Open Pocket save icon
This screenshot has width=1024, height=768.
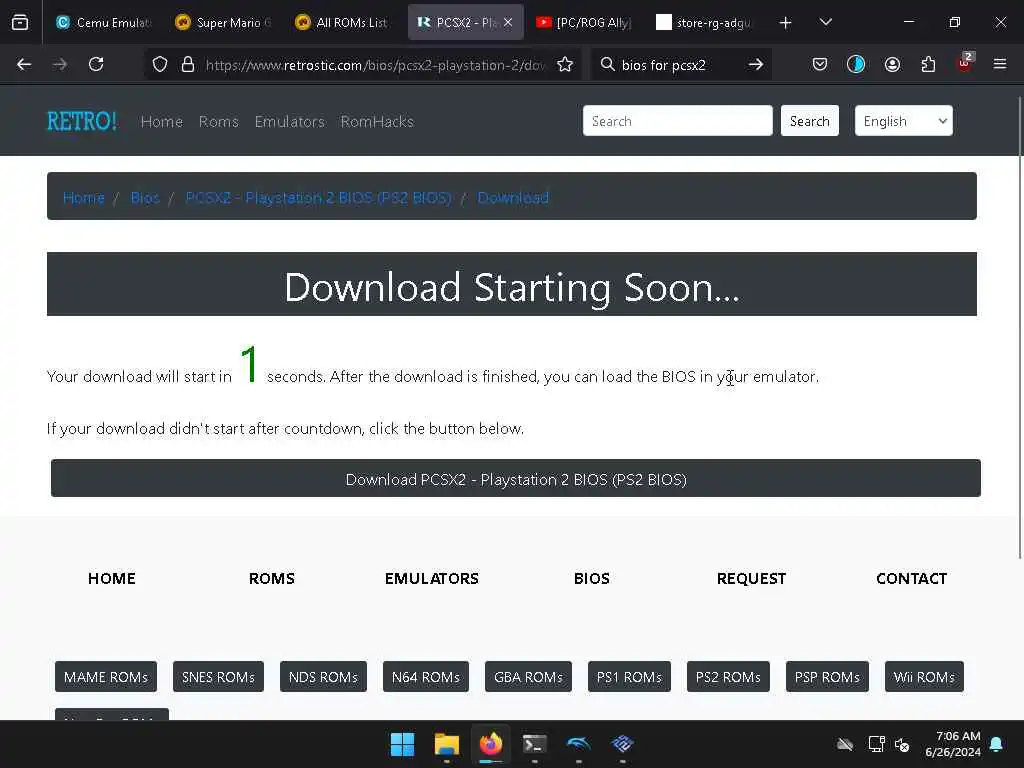click(820, 64)
